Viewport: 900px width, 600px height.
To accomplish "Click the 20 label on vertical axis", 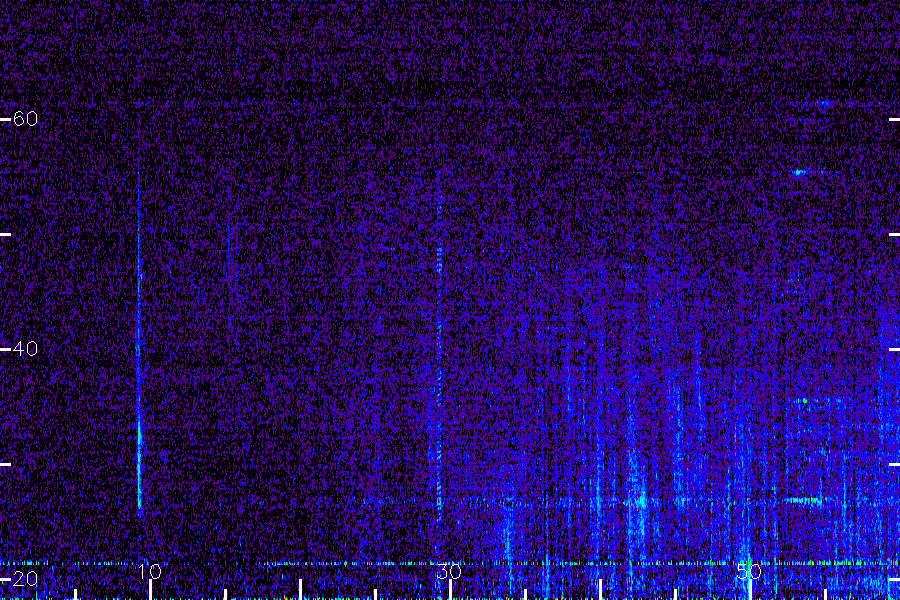I will (x=25, y=579).
